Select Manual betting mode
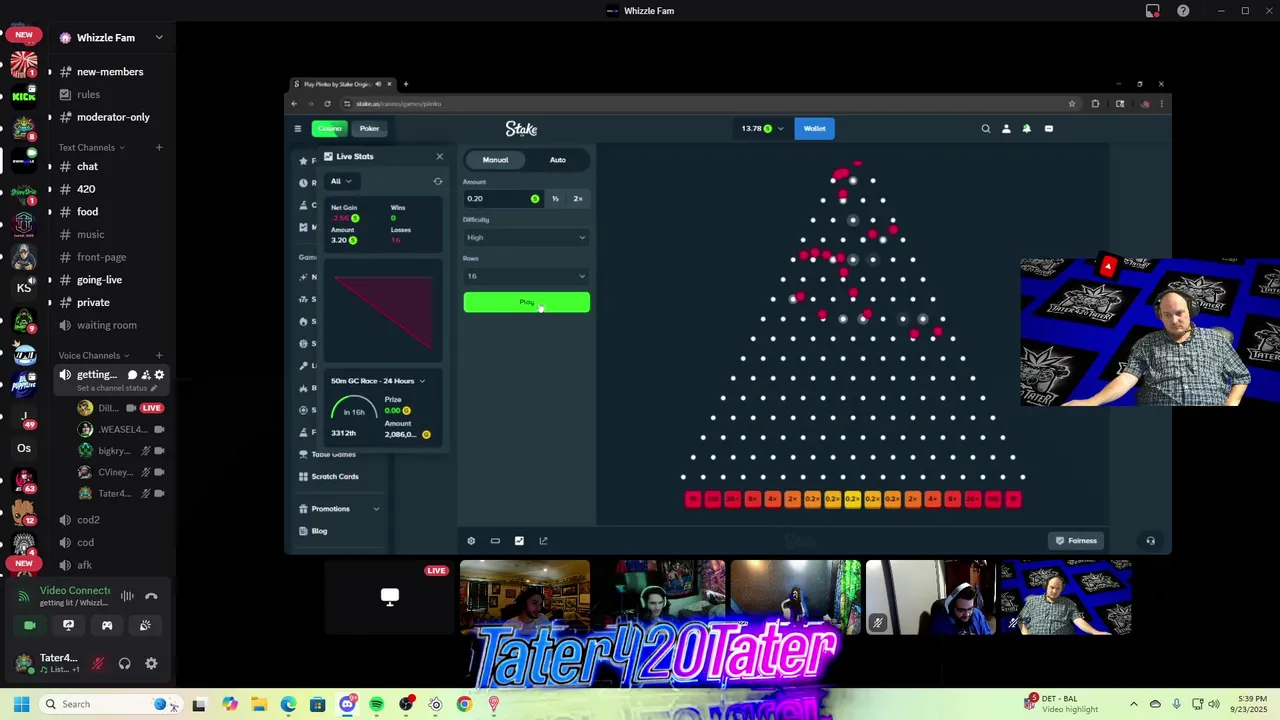Screen dimensions: 1280x720 click(495, 160)
